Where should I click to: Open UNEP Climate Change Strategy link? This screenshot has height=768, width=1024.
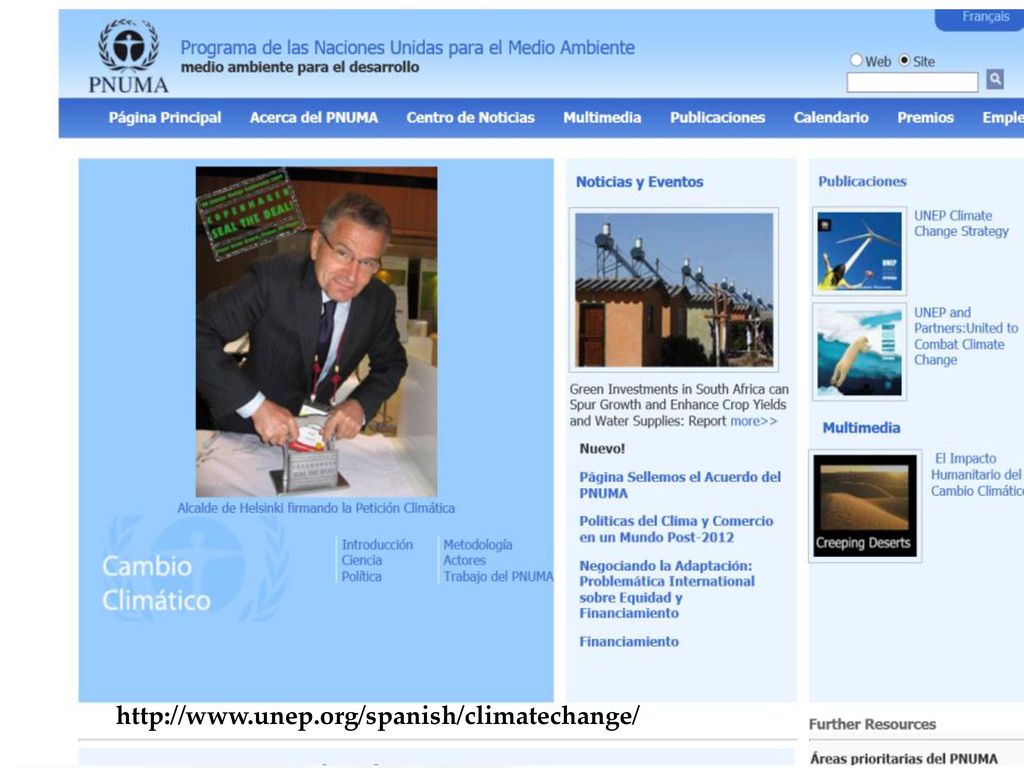point(961,223)
